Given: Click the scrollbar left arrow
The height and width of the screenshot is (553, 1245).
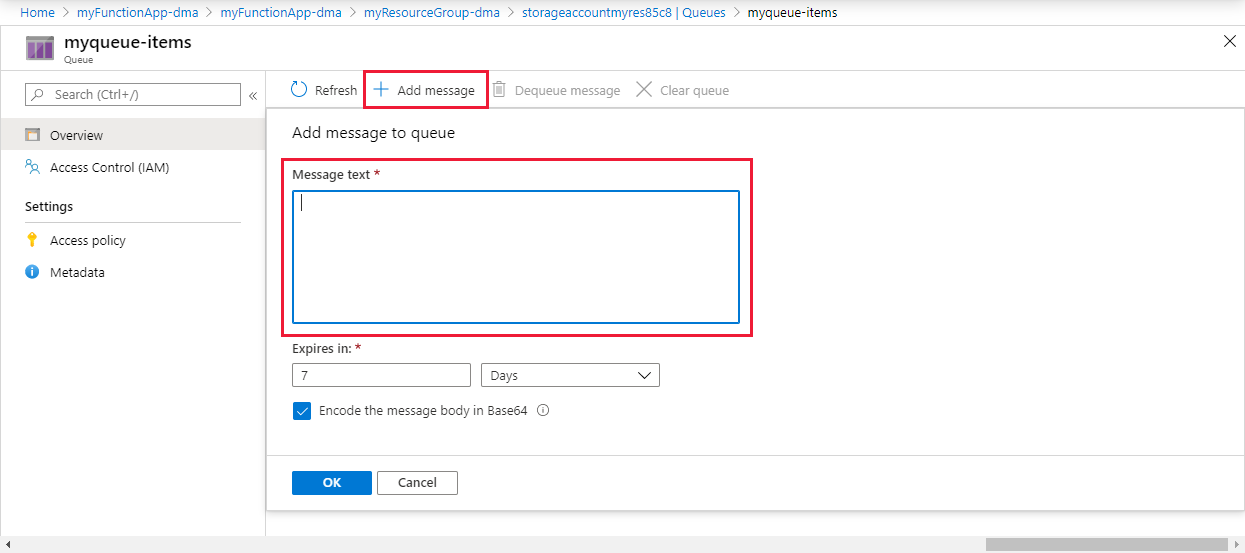Looking at the screenshot, I should coord(8,544).
